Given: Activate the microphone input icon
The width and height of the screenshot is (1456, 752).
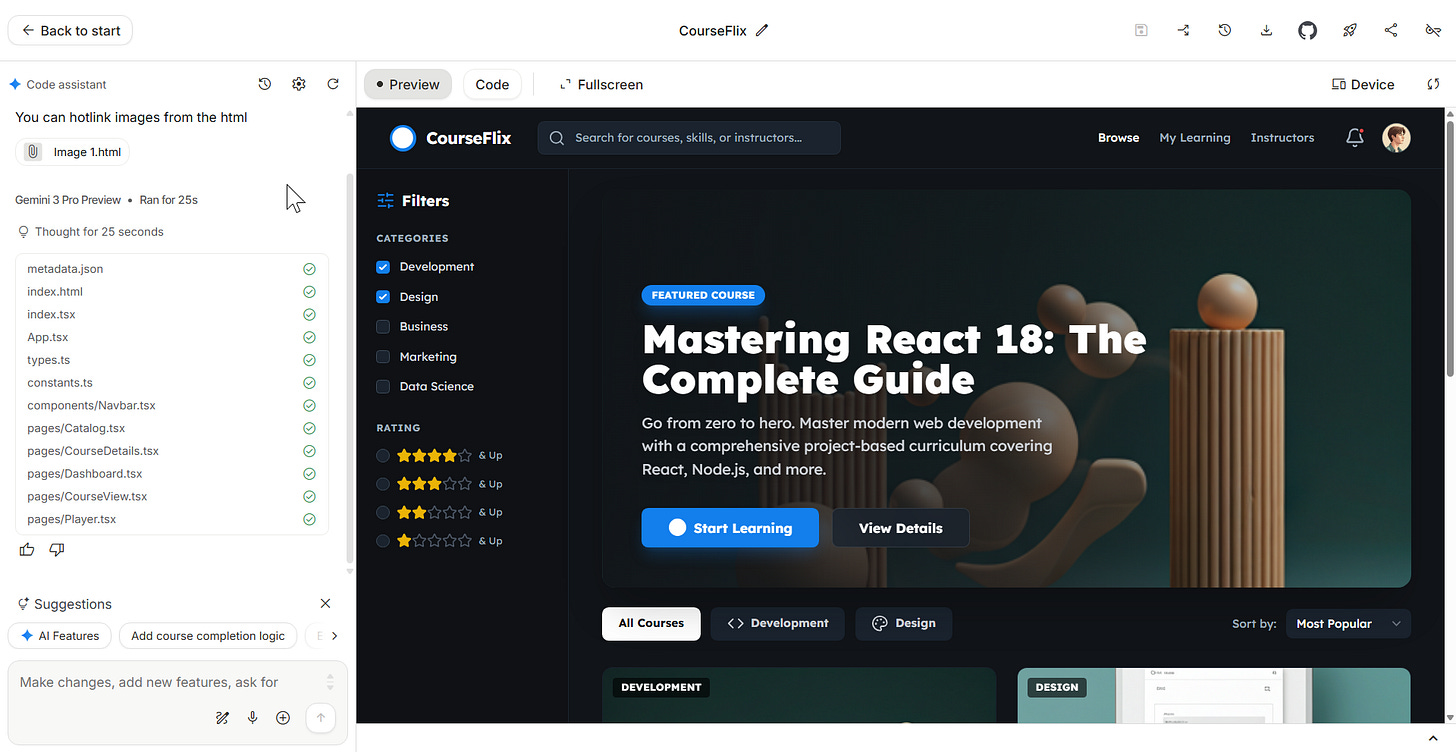Looking at the screenshot, I should [x=252, y=717].
